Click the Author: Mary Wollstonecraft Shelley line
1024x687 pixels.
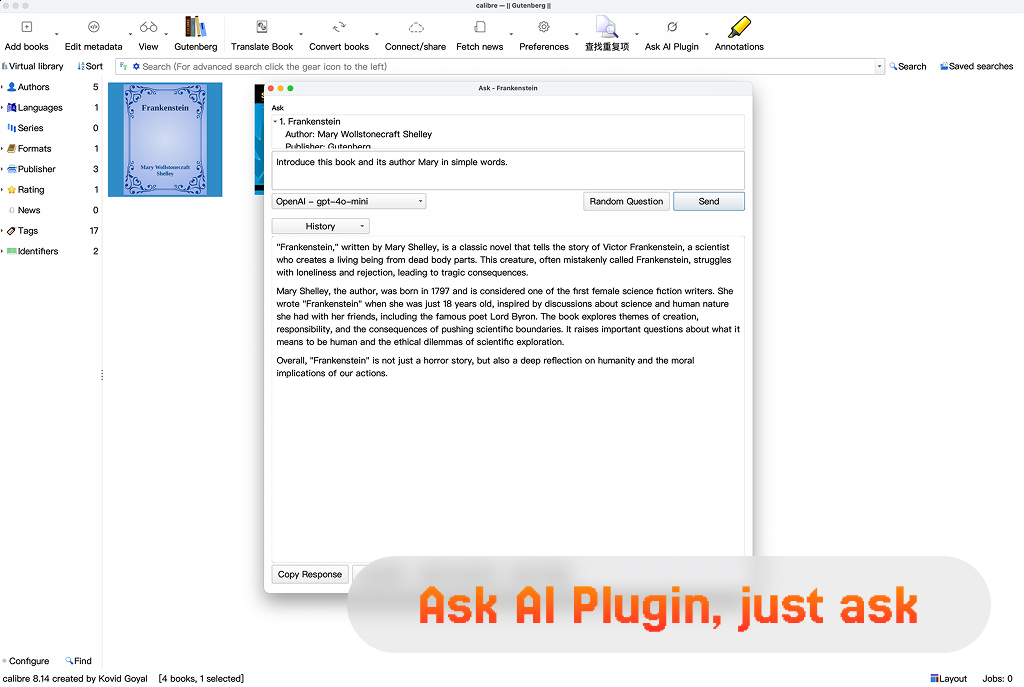tap(359, 134)
